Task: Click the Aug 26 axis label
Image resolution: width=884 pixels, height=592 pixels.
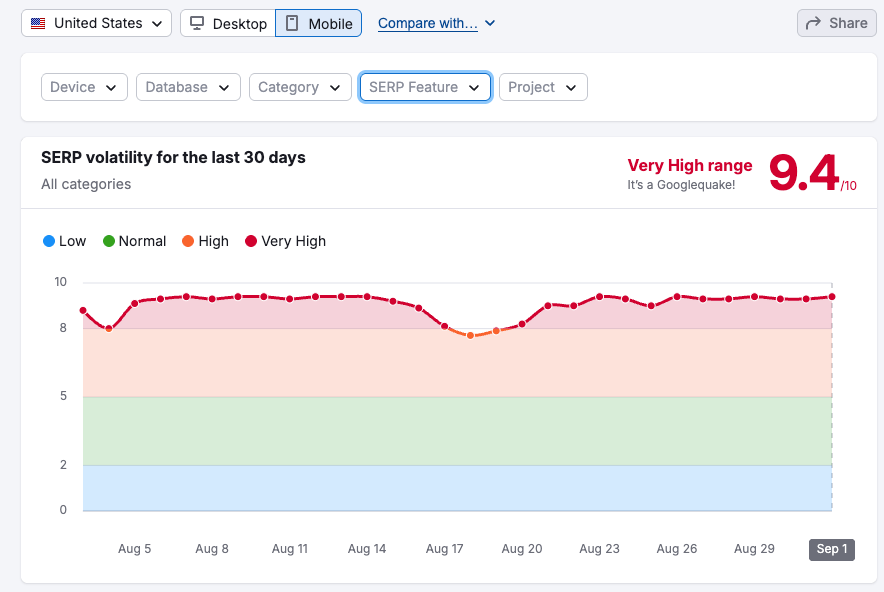Action: coord(677,549)
